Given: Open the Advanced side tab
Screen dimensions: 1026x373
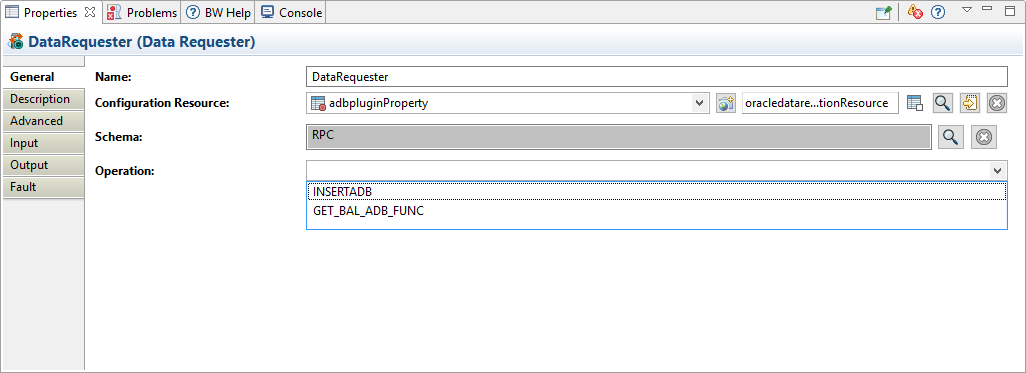Looking at the screenshot, I should (x=43, y=121).
